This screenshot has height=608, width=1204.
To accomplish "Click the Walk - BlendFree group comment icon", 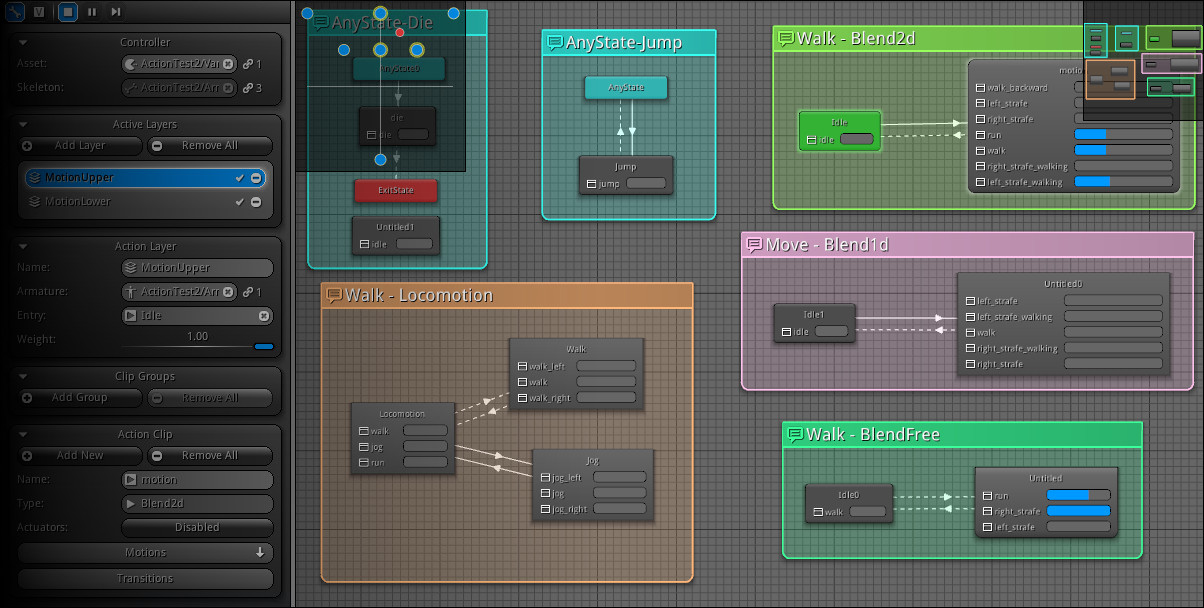I will coord(795,435).
